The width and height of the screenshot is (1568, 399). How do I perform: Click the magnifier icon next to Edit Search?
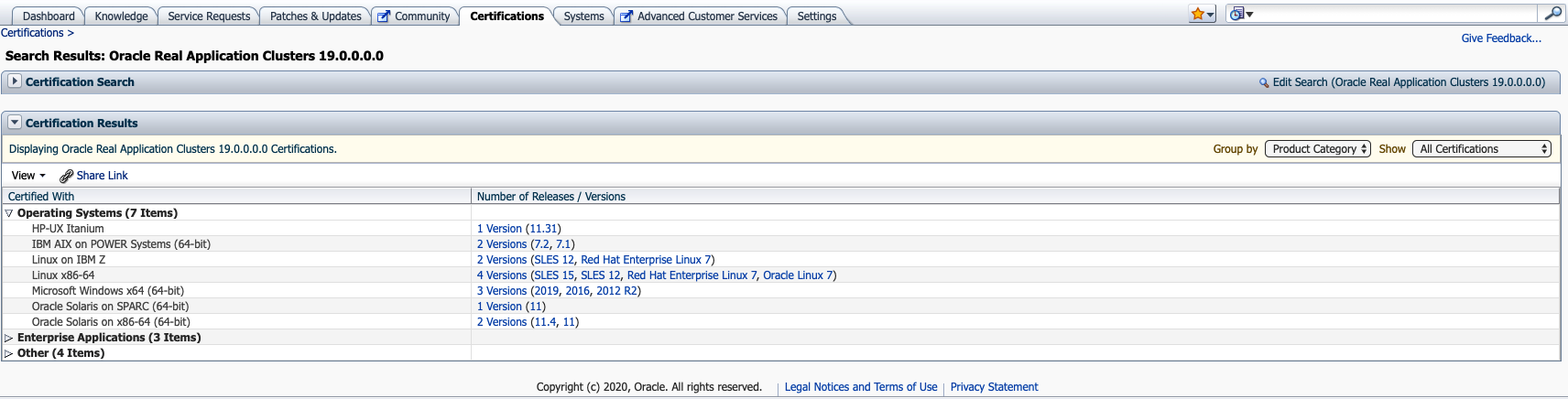[1264, 82]
